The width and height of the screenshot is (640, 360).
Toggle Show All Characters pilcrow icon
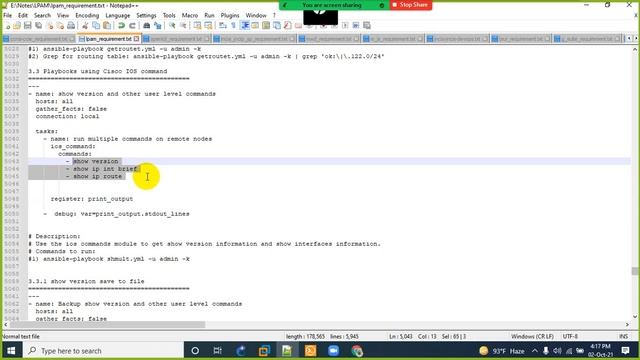(x=233, y=26)
